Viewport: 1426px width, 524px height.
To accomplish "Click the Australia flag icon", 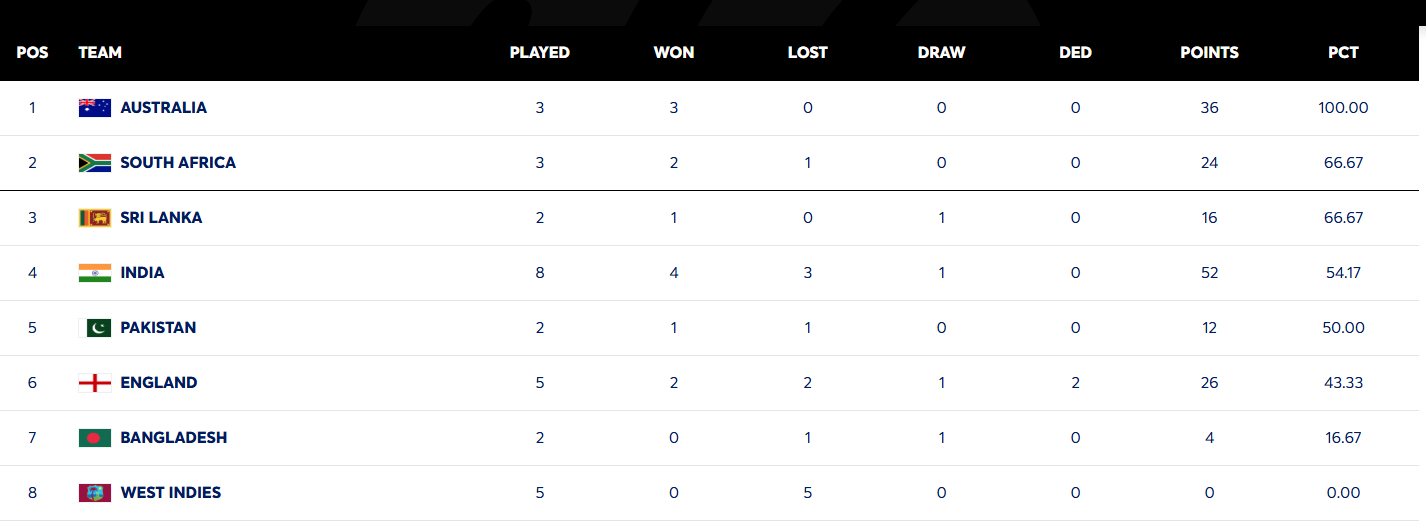I will (x=95, y=108).
